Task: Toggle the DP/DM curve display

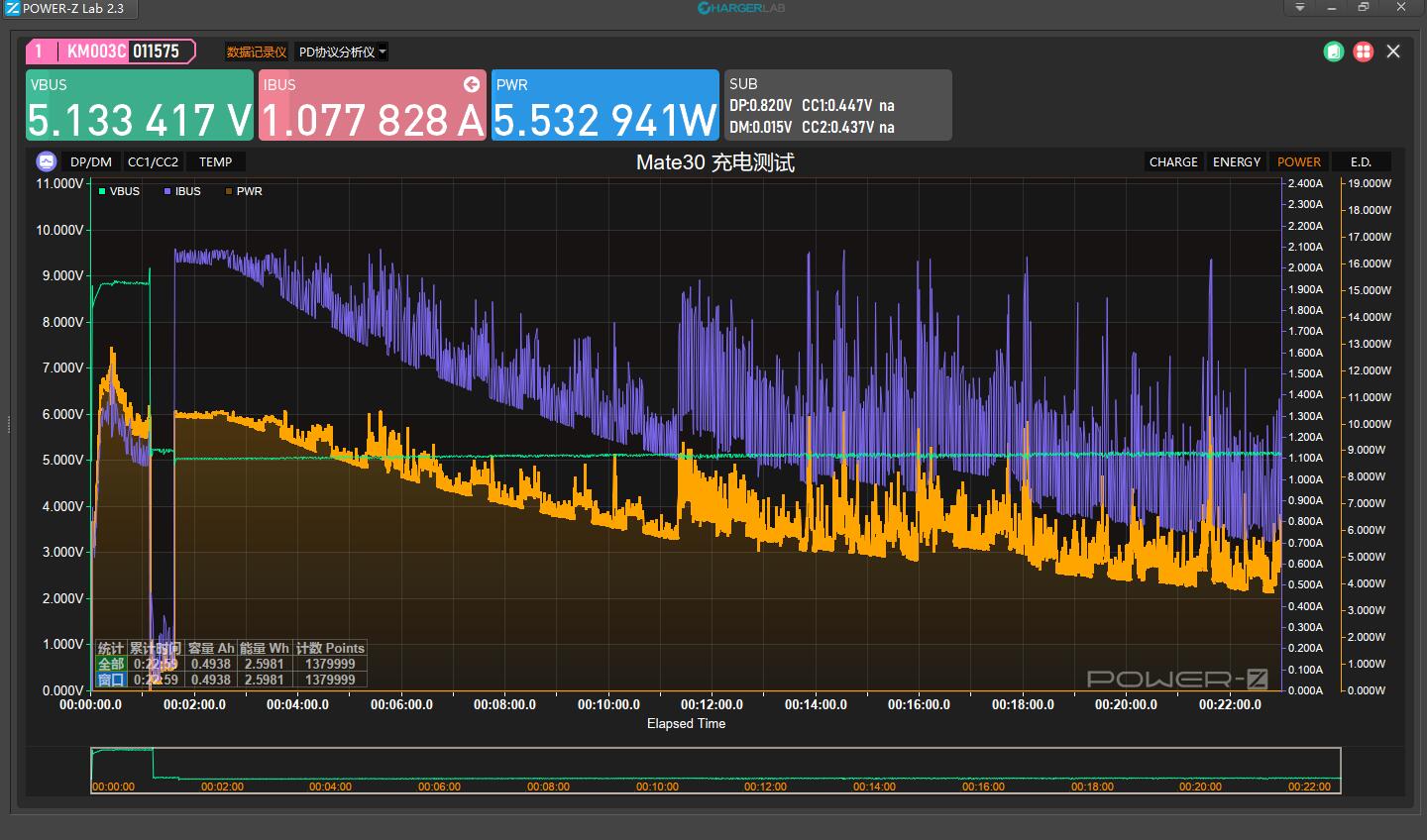Action: pyautogui.click(x=91, y=162)
